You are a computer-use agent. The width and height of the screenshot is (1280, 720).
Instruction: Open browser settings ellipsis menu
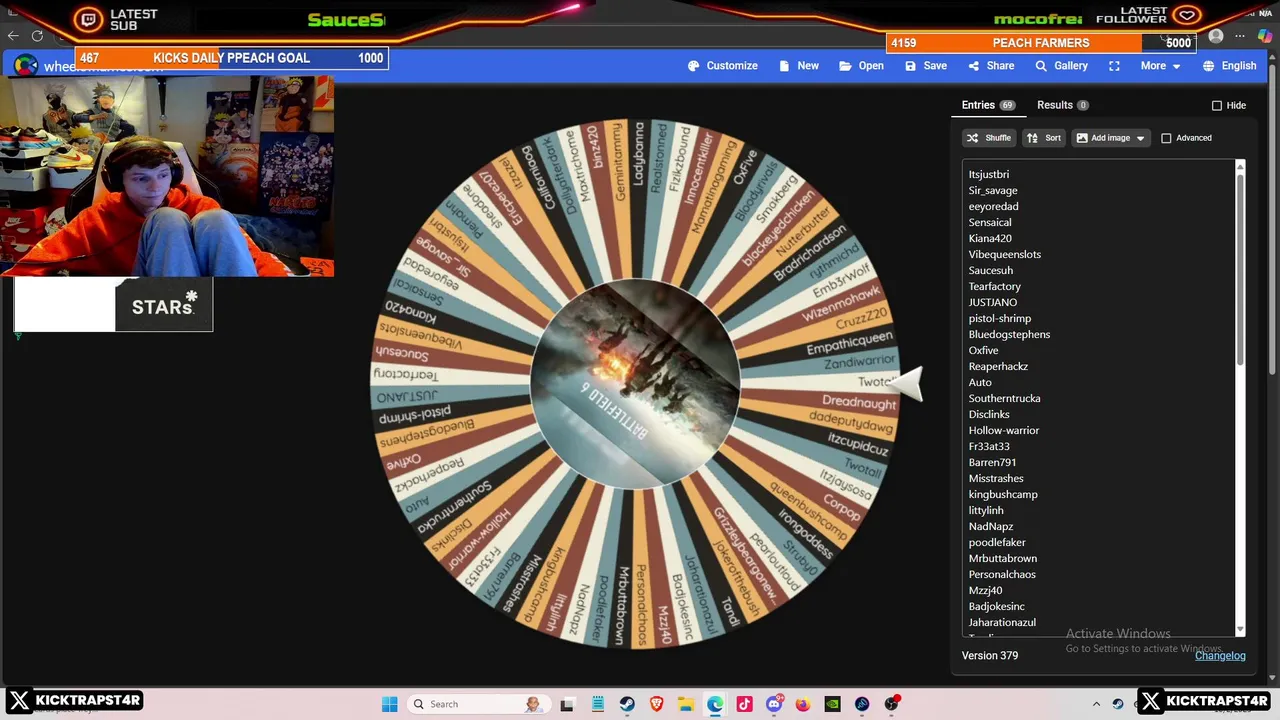1240,36
